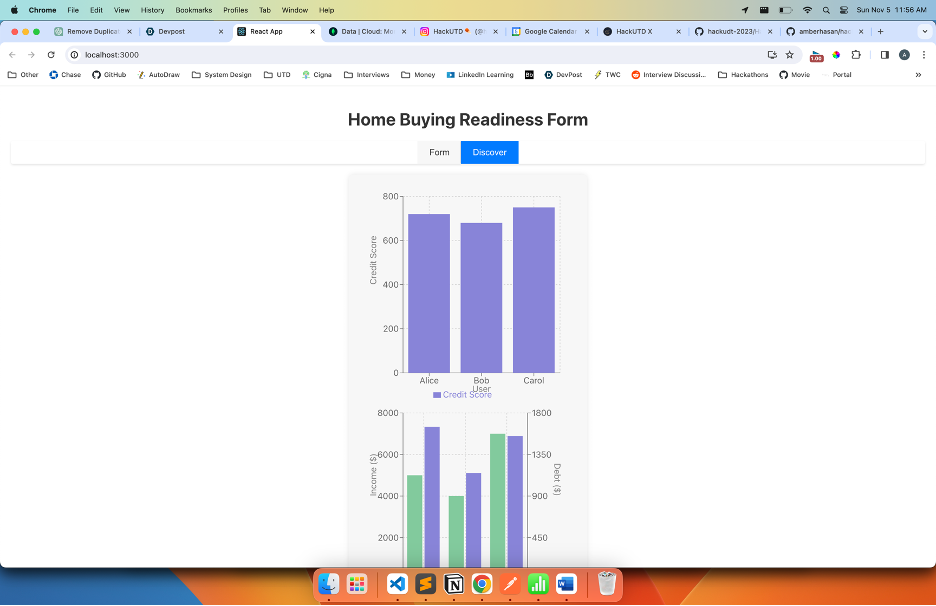936x606 pixels.
Task: Open the Other bookmarks folder
Action: pyautogui.click(x=23, y=75)
